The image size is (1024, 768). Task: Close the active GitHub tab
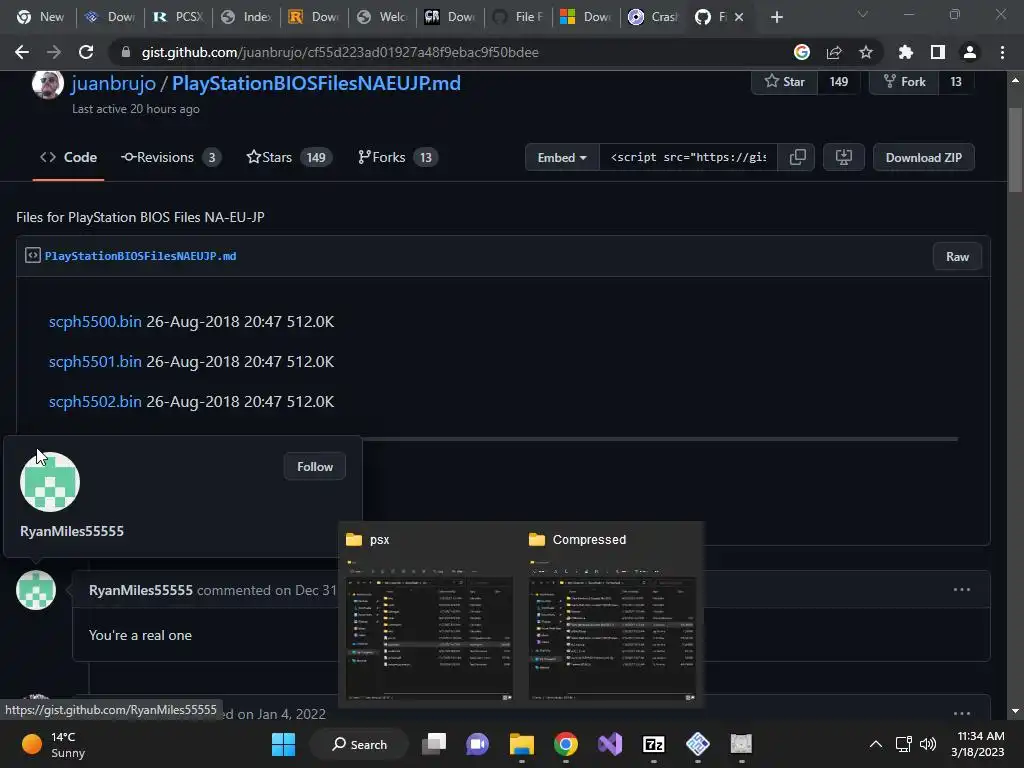[x=739, y=17]
